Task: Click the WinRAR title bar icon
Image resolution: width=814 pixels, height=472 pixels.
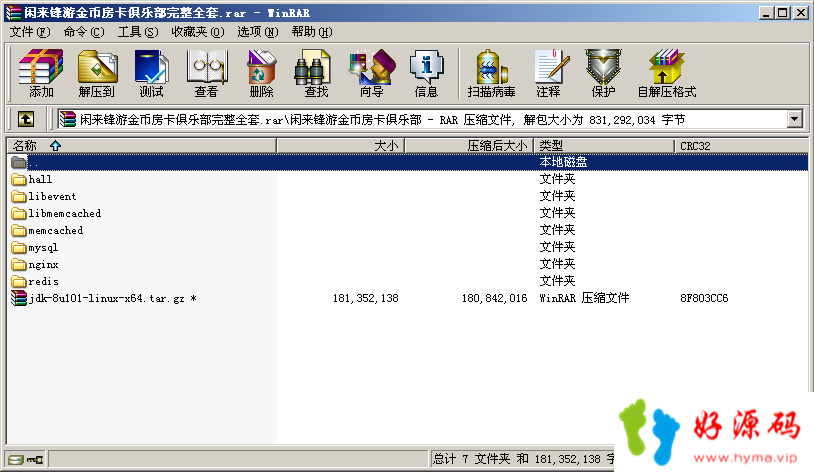Action: (x=13, y=12)
